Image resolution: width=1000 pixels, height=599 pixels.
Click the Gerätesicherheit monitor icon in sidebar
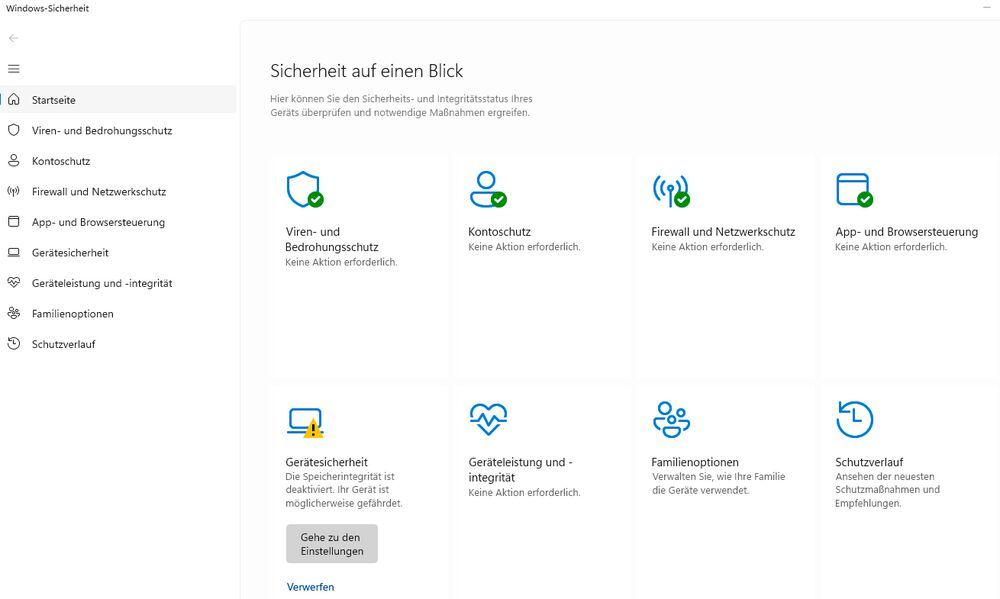pyautogui.click(x=14, y=252)
